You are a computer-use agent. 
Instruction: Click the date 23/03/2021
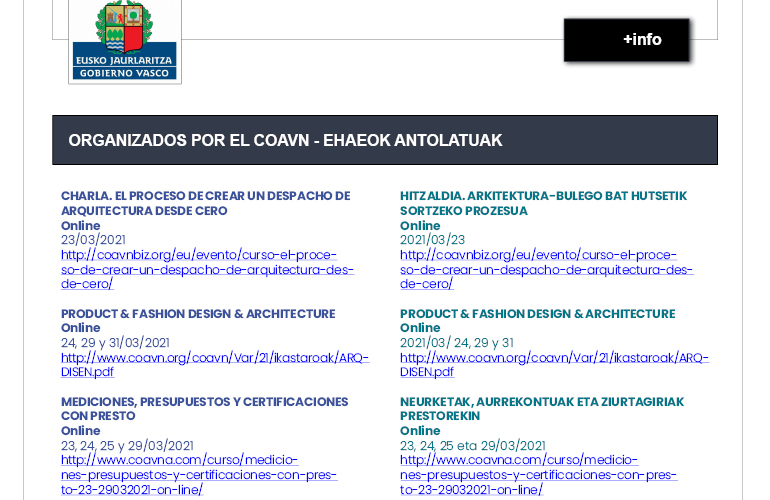point(93,240)
